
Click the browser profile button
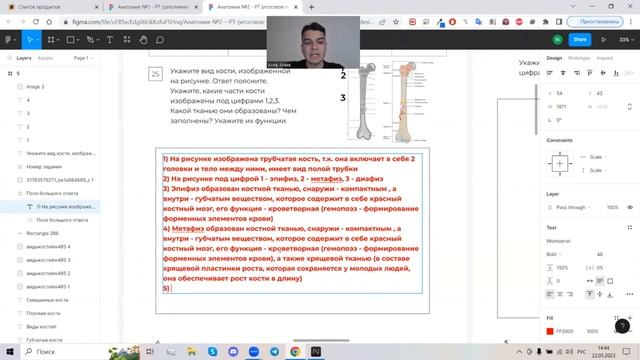595,22
